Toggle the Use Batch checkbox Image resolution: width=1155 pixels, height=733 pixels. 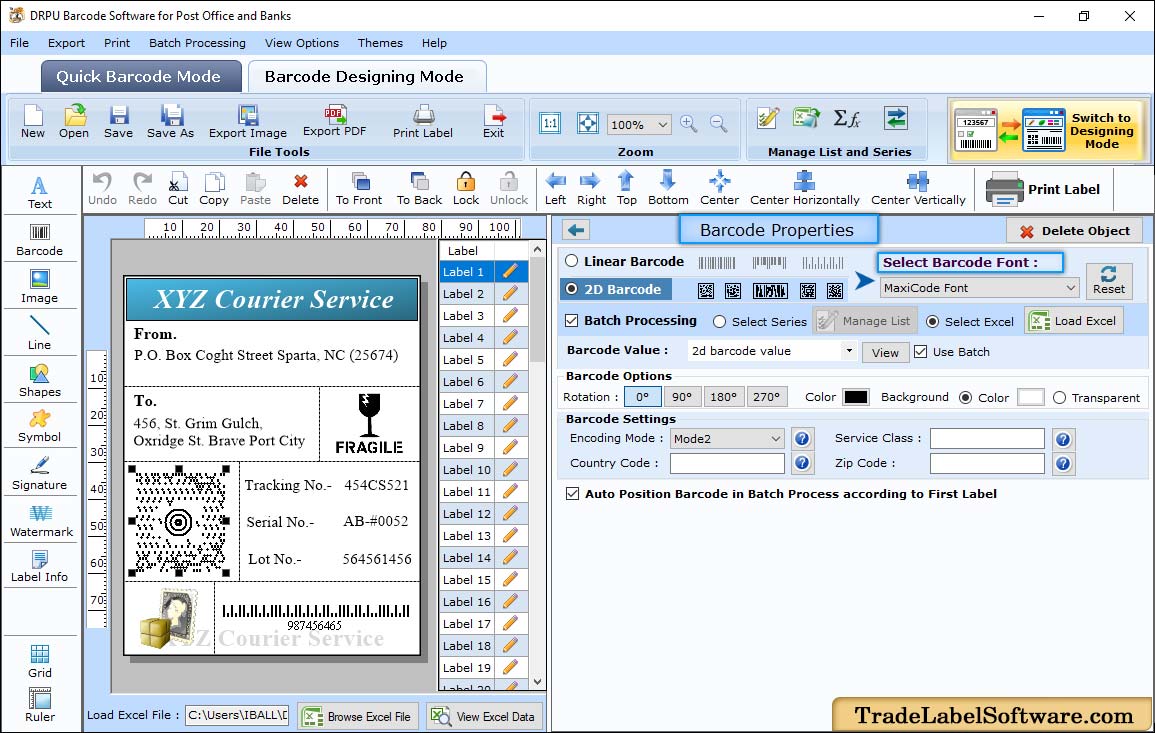(921, 352)
